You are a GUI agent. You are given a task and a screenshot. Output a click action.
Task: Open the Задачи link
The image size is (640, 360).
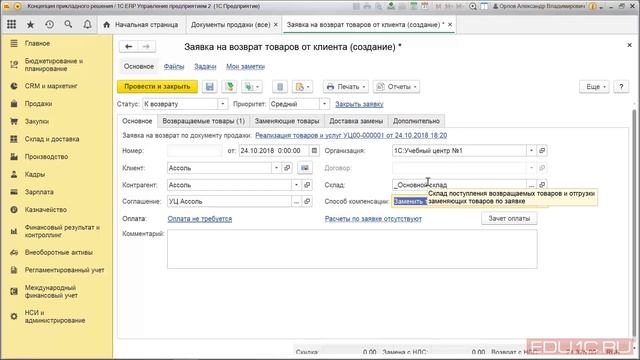click(205, 66)
